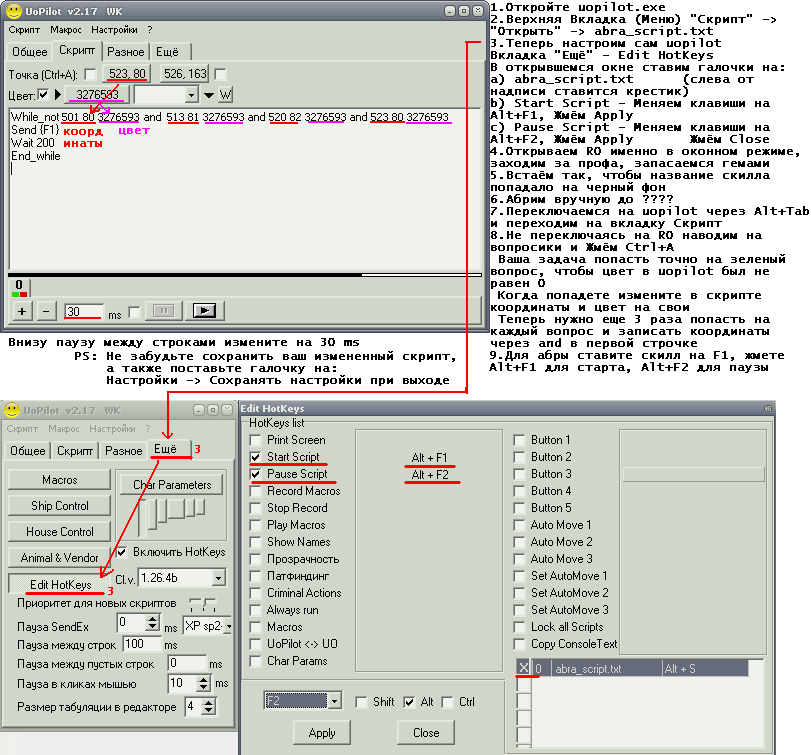The height and width of the screenshot is (755, 811).
Task: Start the script with the play button
Action: point(204,311)
